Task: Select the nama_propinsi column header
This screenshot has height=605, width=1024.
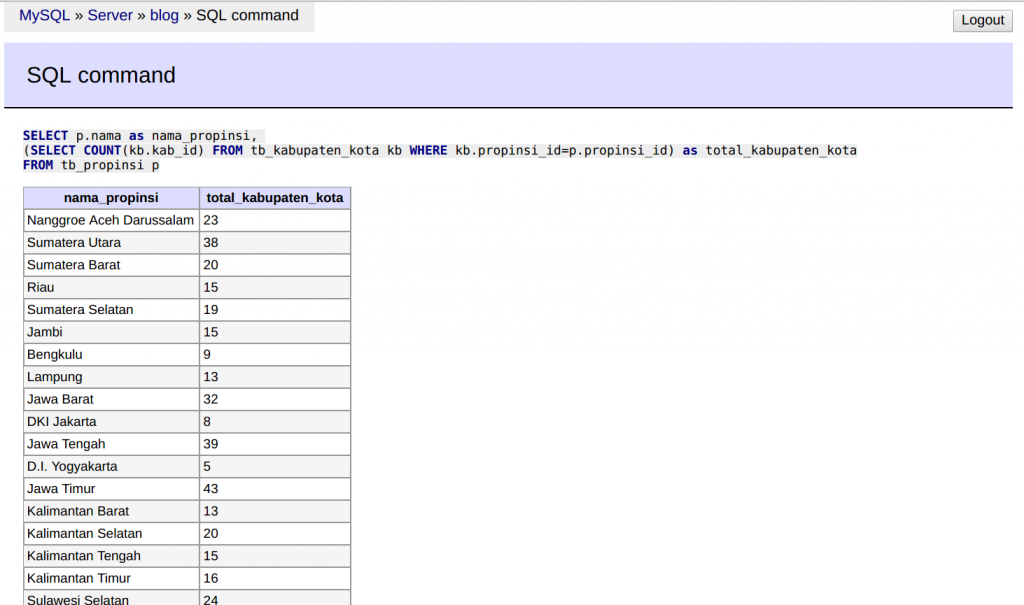Action: pos(110,197)
